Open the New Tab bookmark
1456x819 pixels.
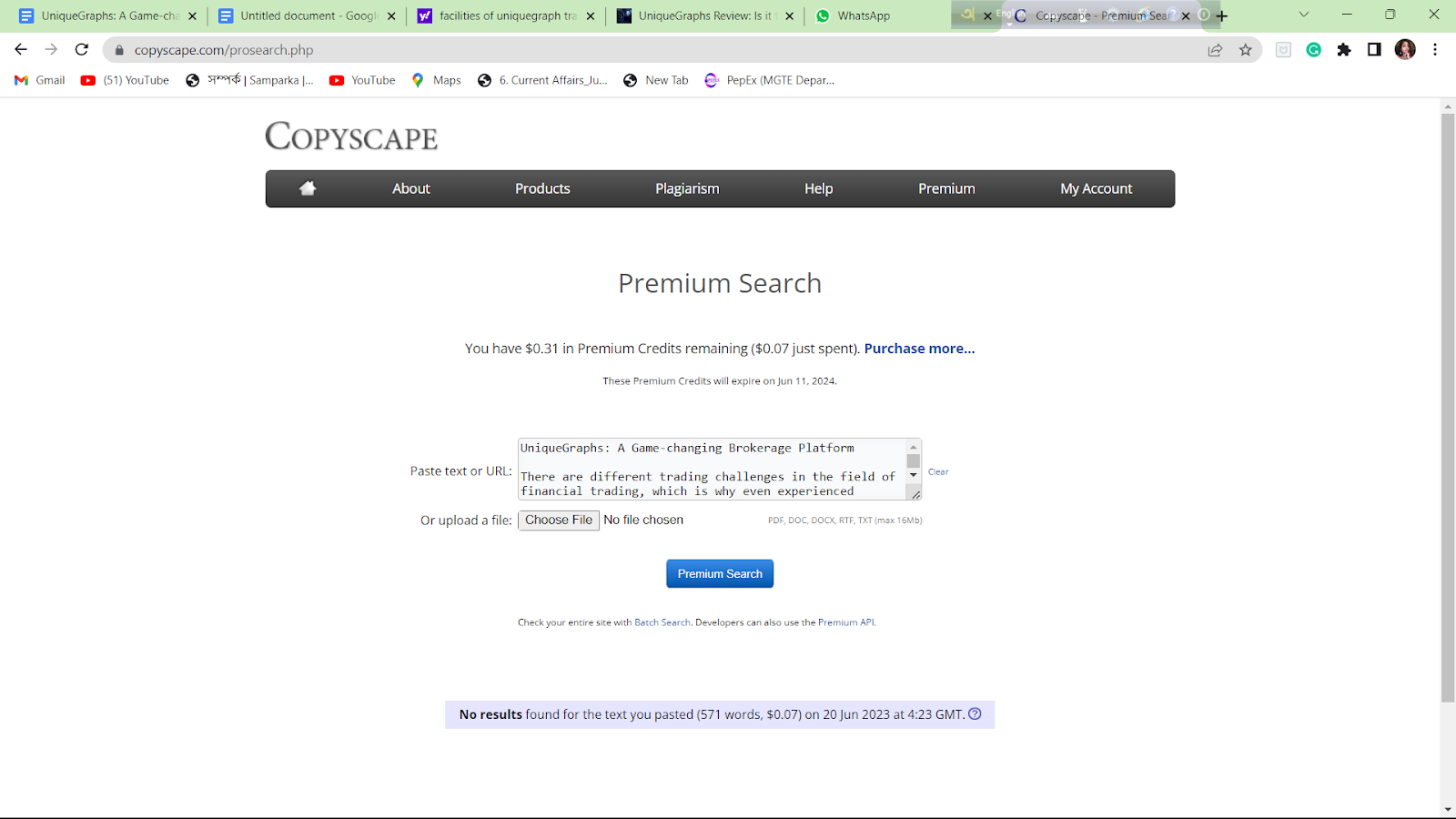coord(656,80)
